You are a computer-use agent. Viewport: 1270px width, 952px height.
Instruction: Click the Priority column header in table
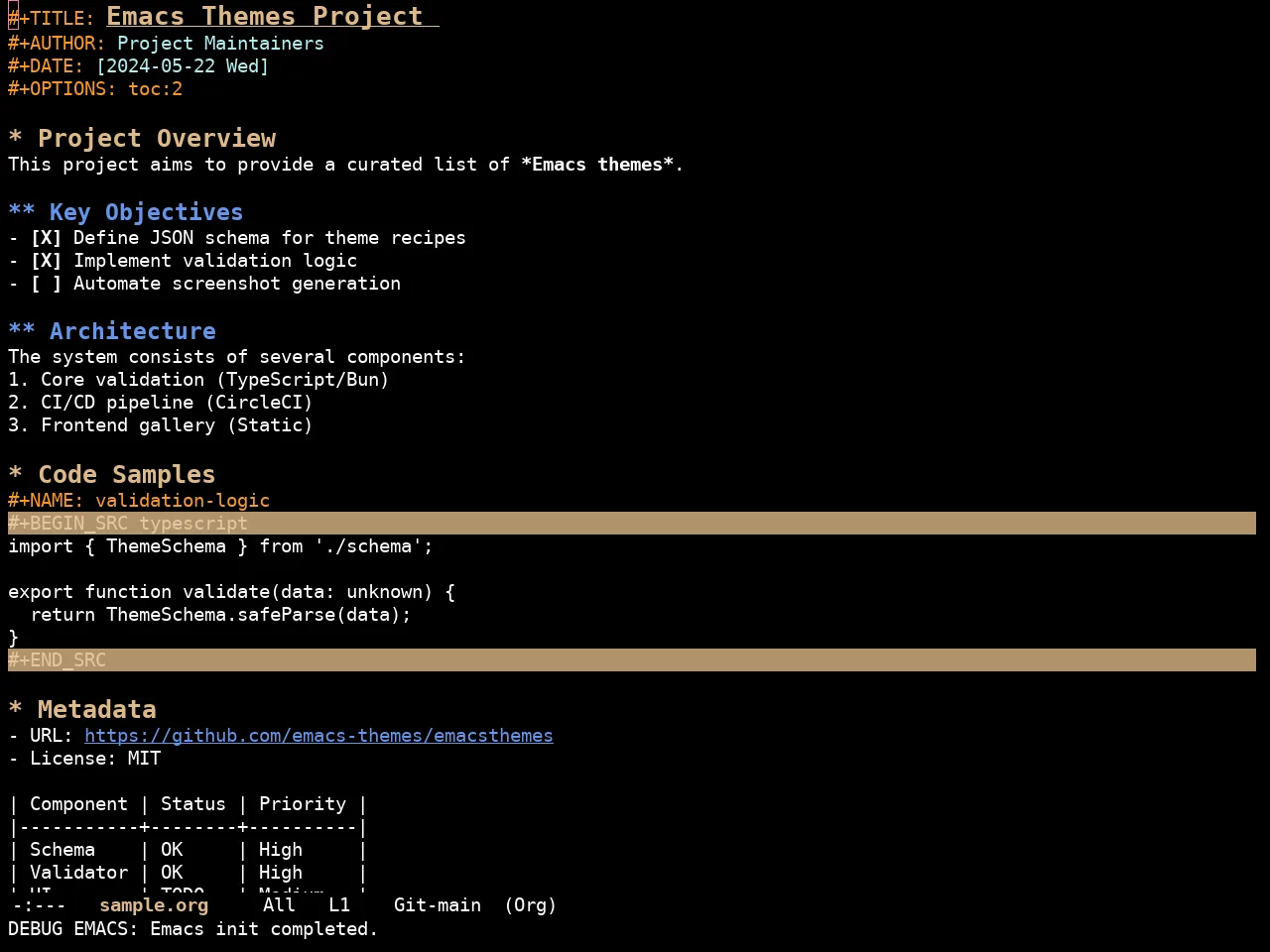[x=303, y=804]
